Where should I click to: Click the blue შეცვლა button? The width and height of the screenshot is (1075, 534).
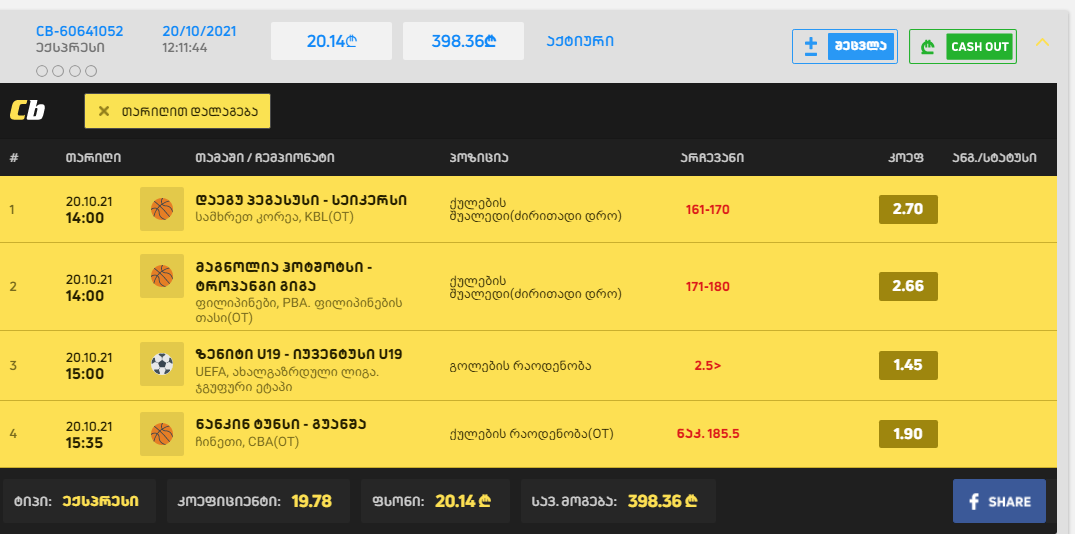point(845,47)
